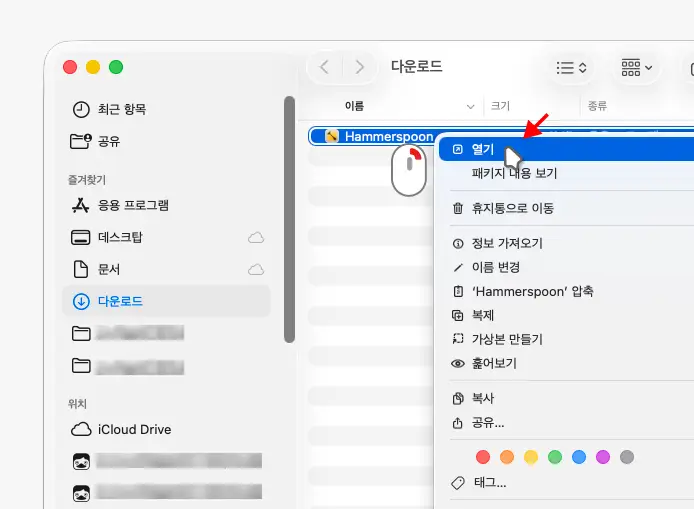694x509 pixels.
Task: Click the sort chevron in 이름 column
Action: pos(470,107)
